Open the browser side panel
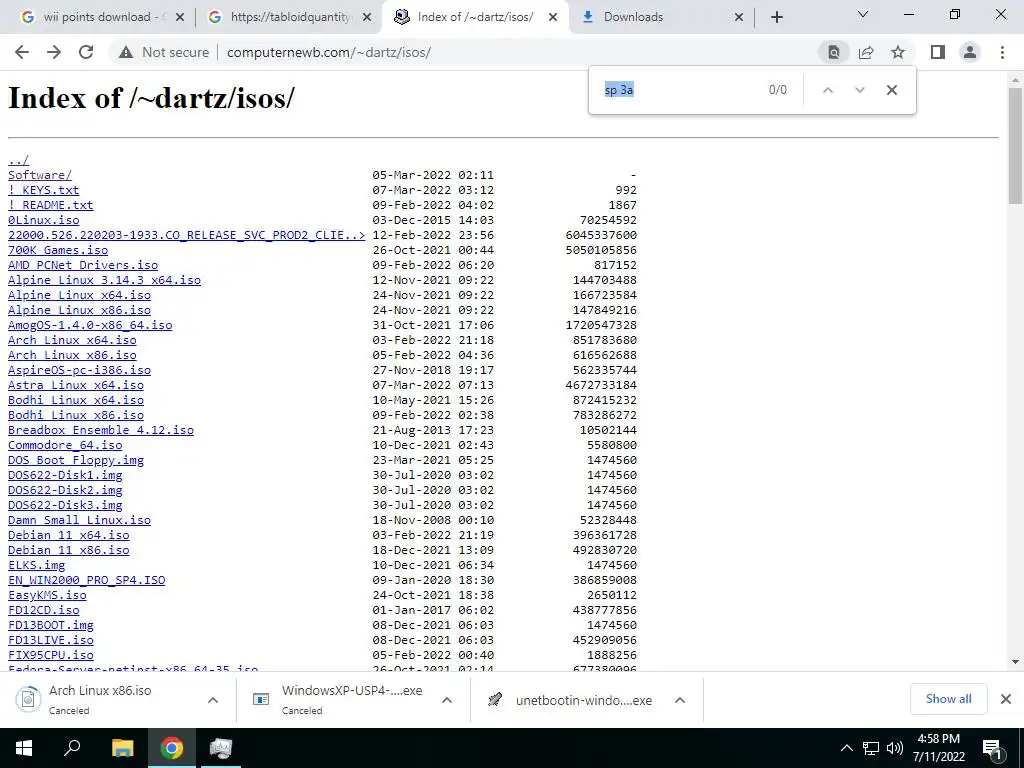 coord(938,52)
